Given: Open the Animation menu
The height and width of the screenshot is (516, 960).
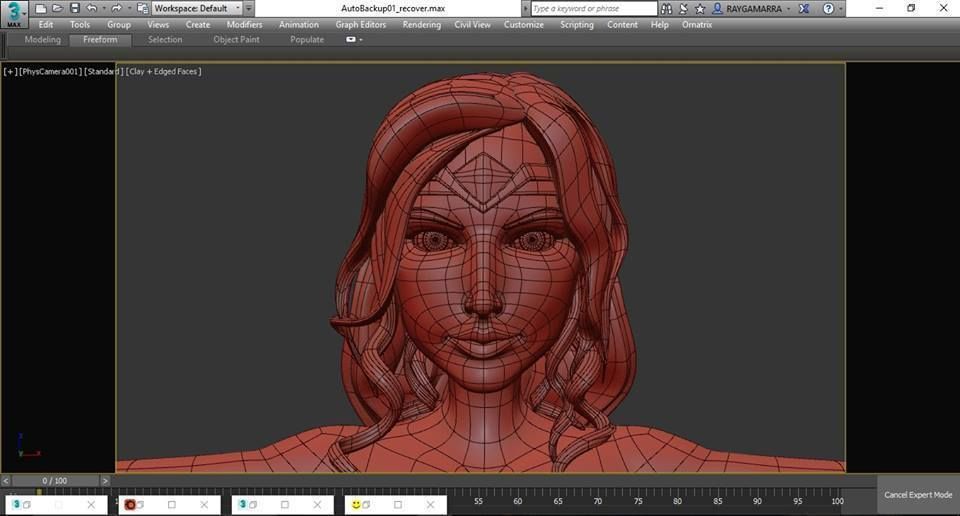Looking at the screenshot, I should [299, 24].
